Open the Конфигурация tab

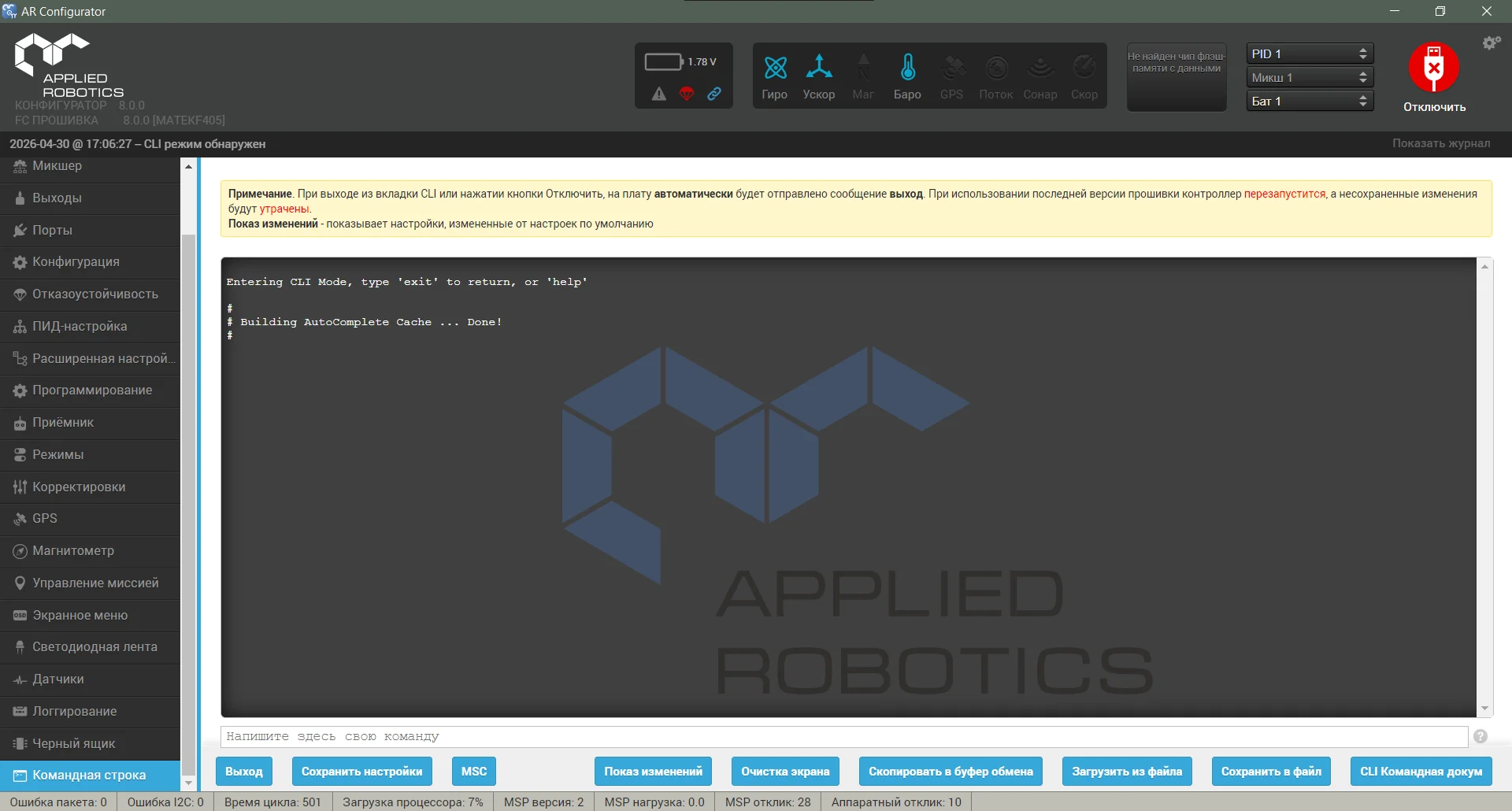tap(90, 262)
